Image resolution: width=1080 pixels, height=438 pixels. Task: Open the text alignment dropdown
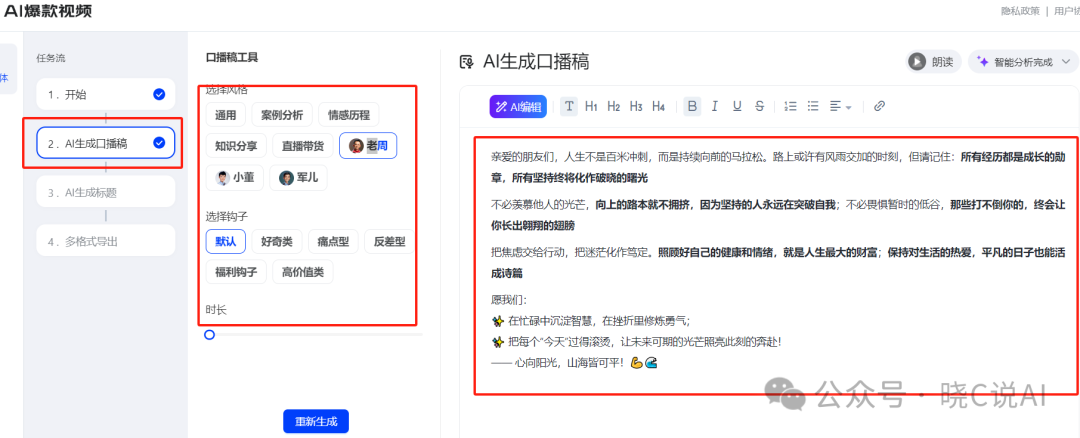click(x=840, y=106)
